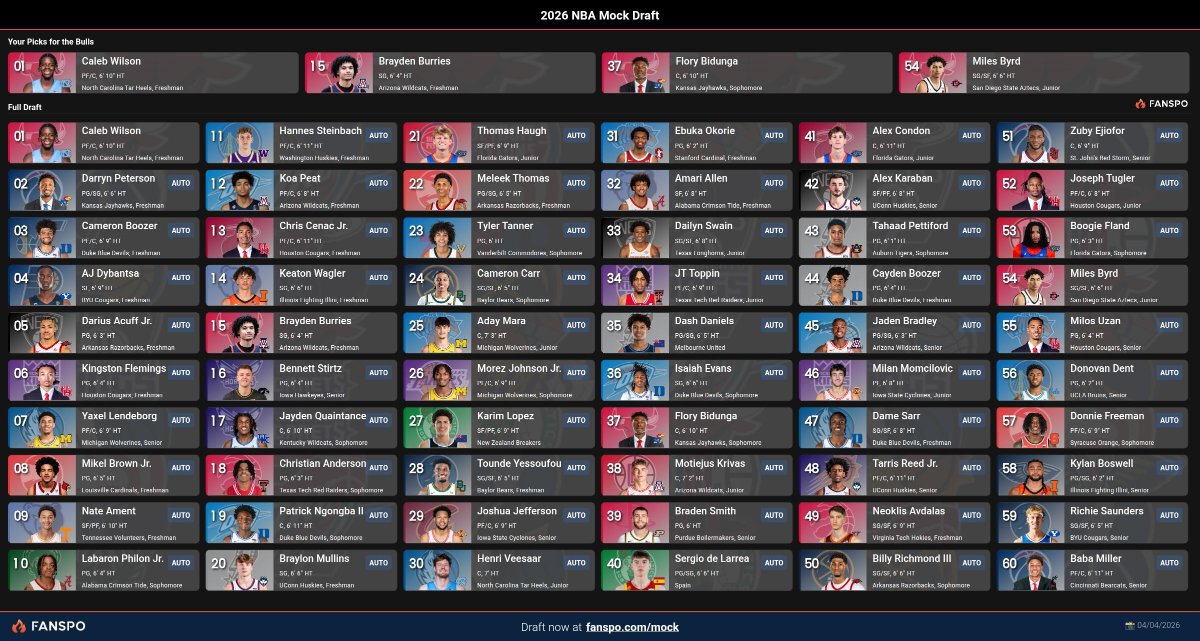1200x641 pixels.
Task: Click the Fanspo logo right of Full Draft
Action: tap(1161, 104)
